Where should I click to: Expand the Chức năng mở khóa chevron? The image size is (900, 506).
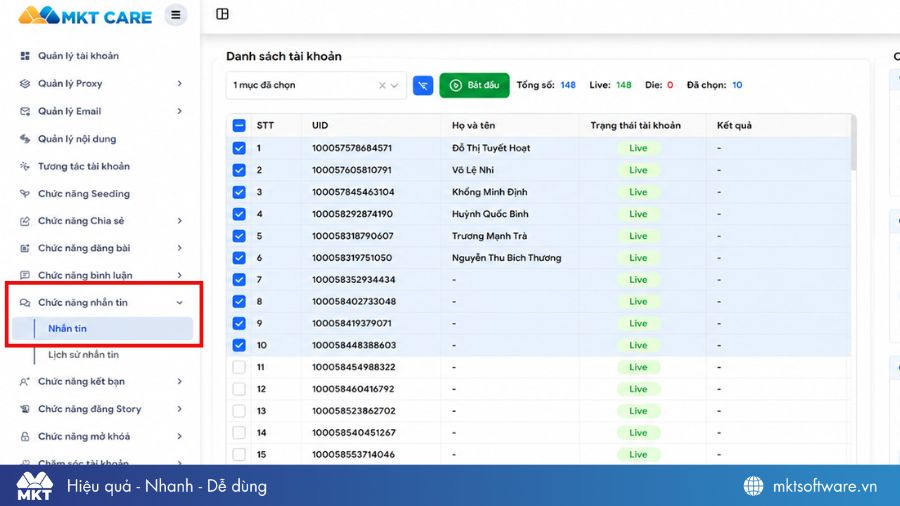(180, 437)
